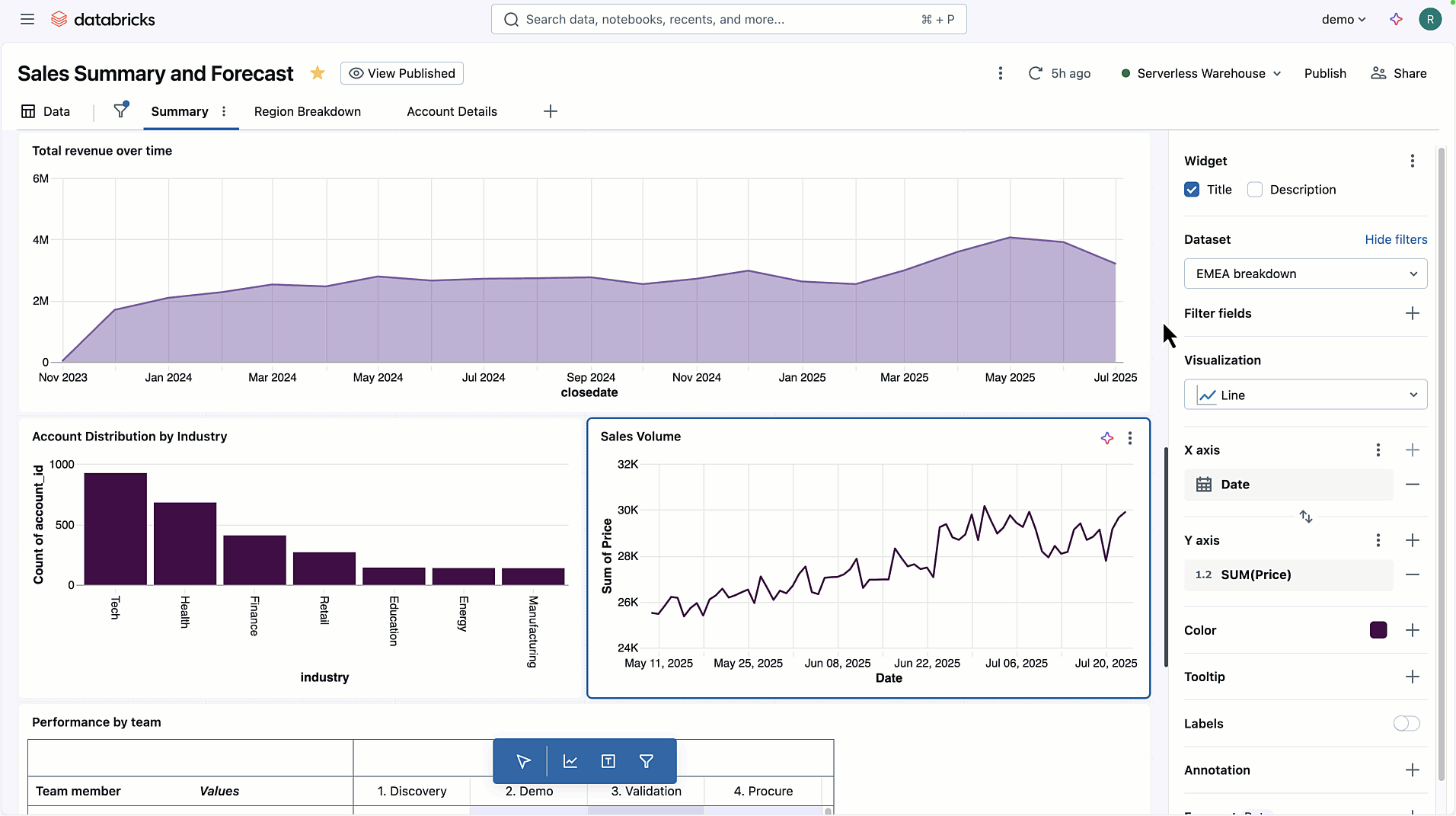Viewport: 1456px width, 816px height.
Task: Go to the Account Details tab
Action: (x=452, y=111)
